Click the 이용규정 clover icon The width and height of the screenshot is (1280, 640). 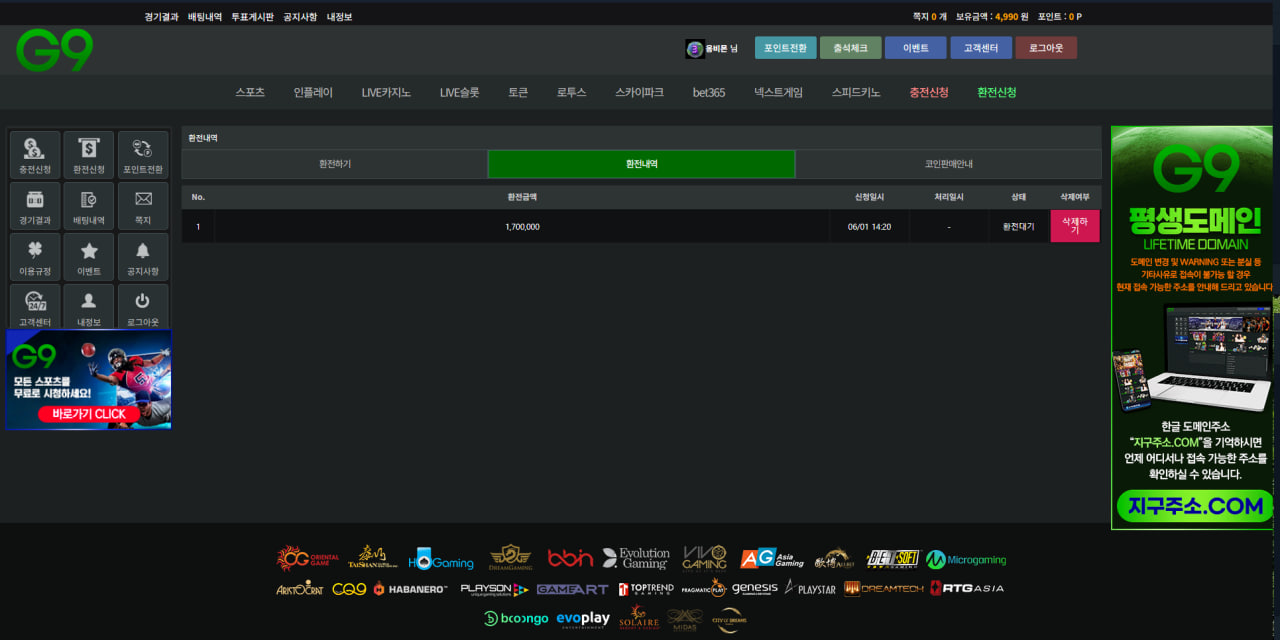click(x=34, y=252)
